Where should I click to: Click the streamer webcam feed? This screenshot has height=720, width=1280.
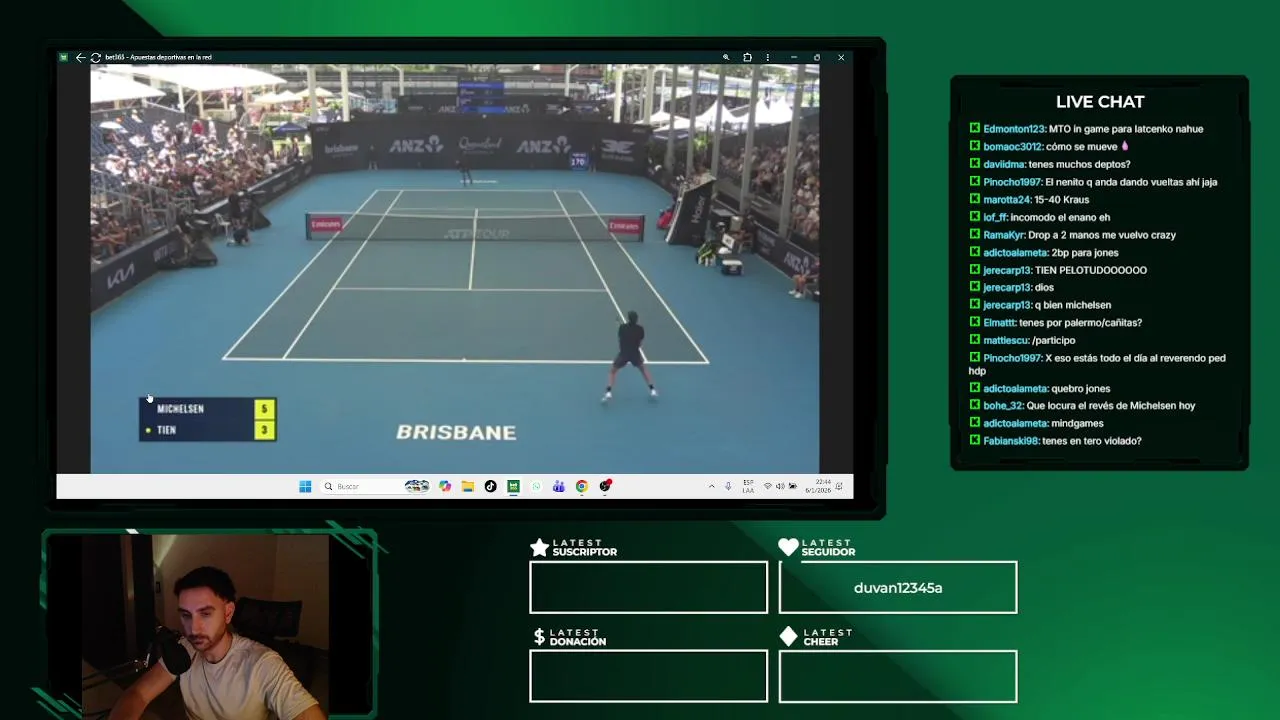click(x=205, y=626)
